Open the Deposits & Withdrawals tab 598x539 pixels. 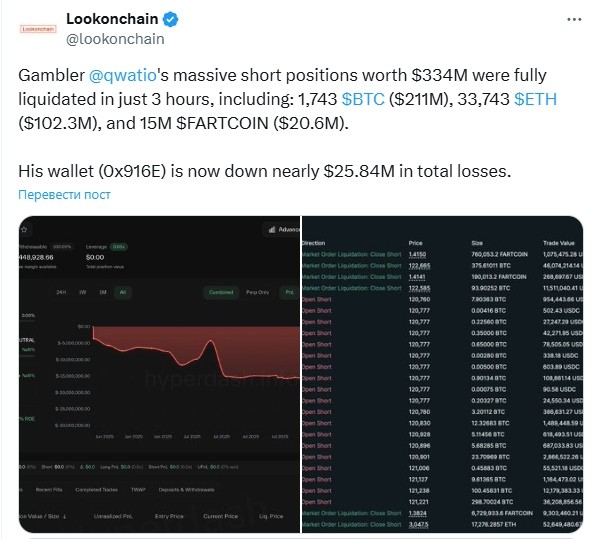[x=186, y=489]
